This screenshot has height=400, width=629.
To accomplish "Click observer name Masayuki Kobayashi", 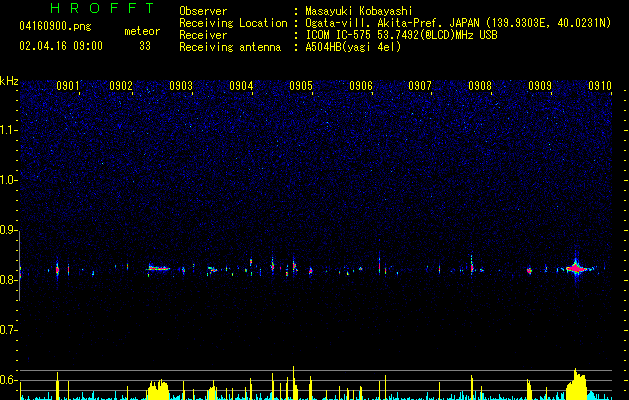I will pos(359,11).
